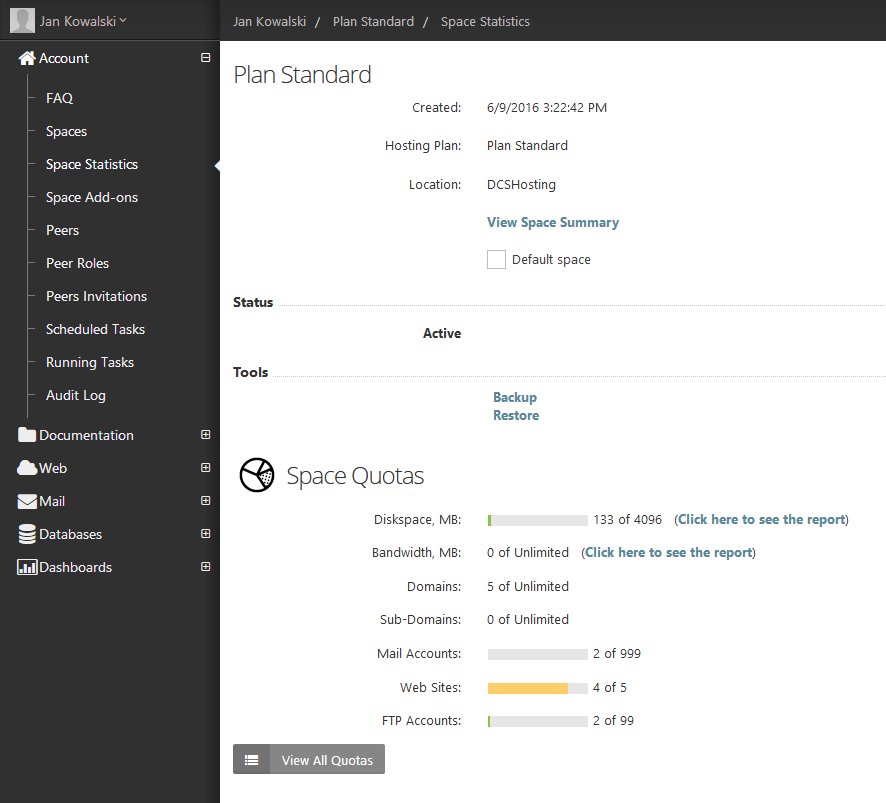The width and height of the screenshot is (886, 803).
Task: Click Jan Kowalski breadcrumb link
Action: click(270, 21)
